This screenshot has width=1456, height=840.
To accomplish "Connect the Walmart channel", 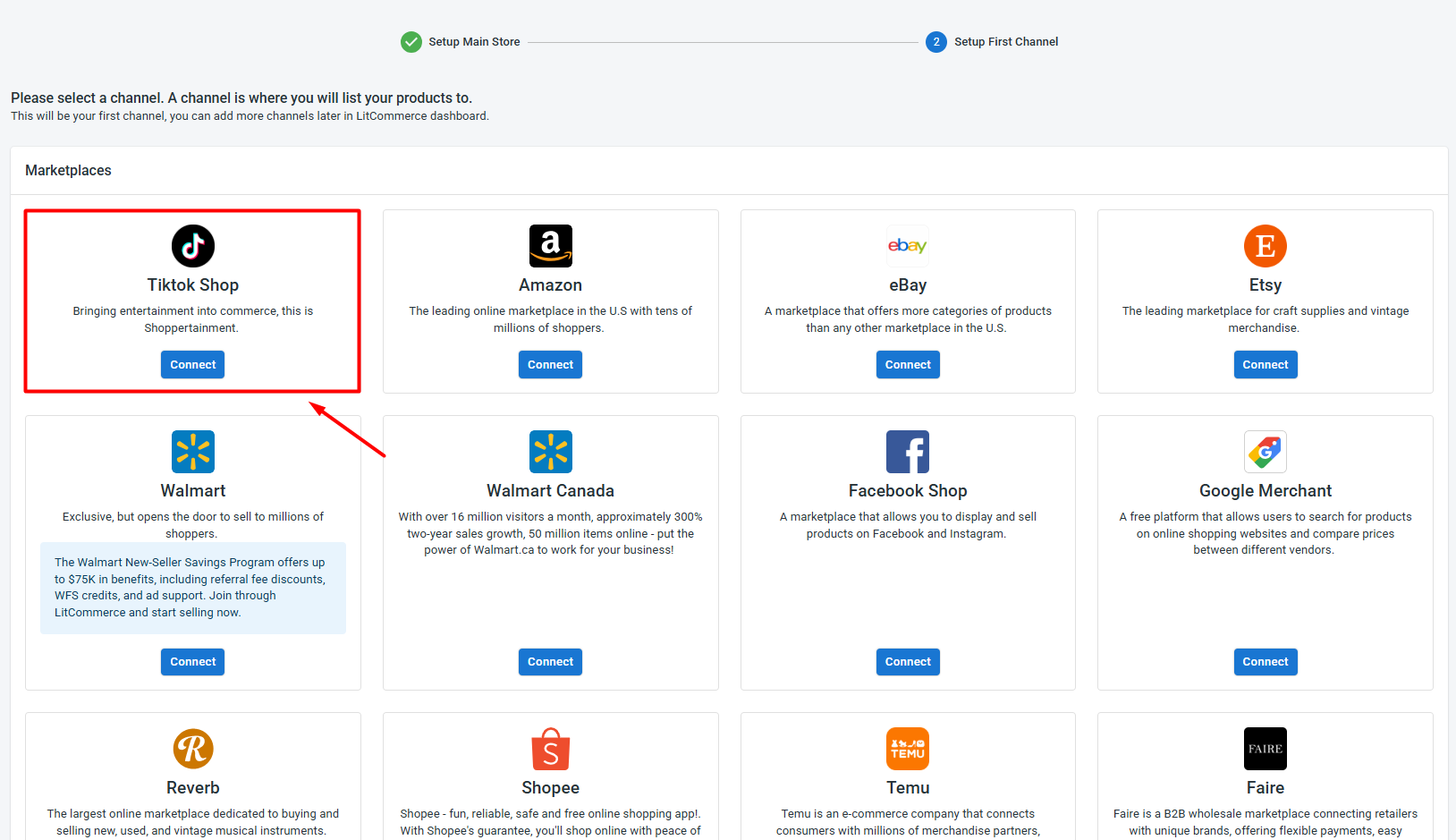I will point(193,662).
